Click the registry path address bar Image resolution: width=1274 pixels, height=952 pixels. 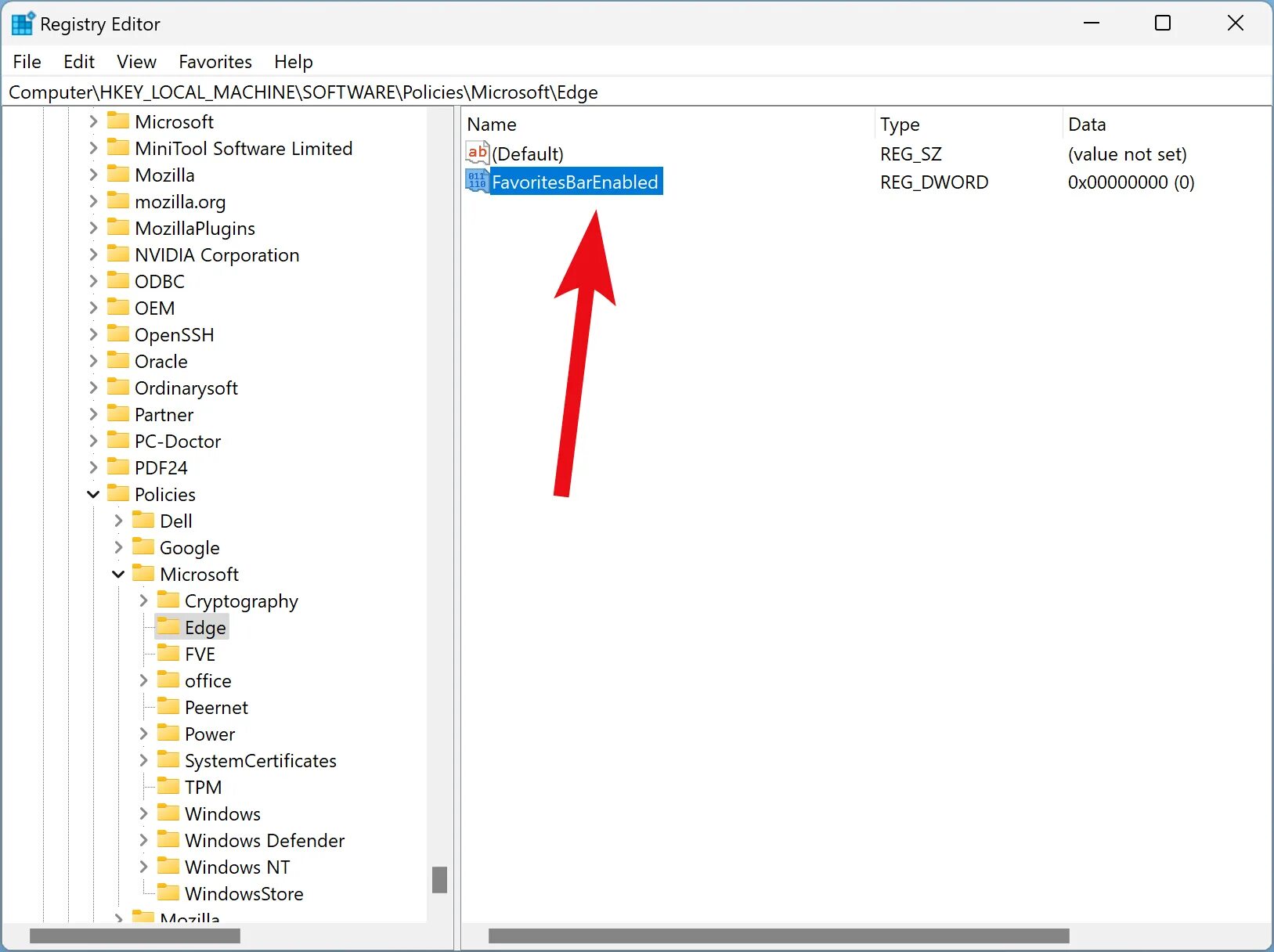click(x=313, y=92)
